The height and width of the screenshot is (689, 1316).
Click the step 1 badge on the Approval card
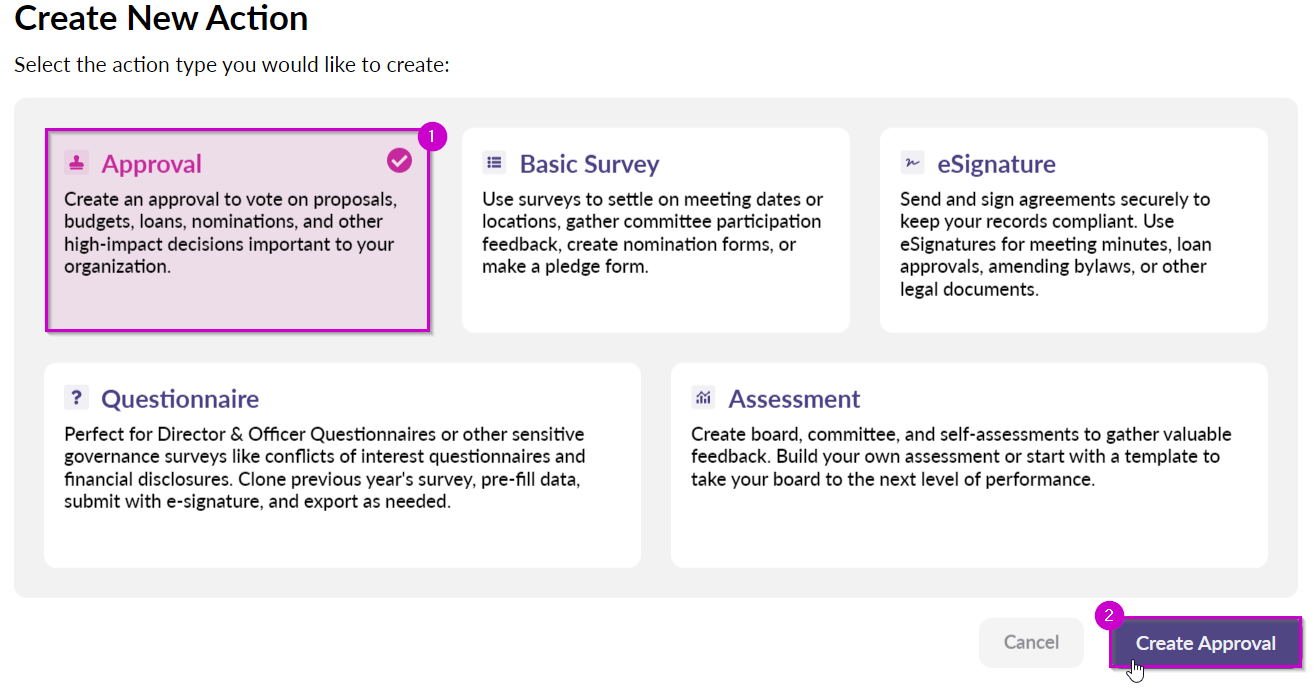[x=431, y=136]
